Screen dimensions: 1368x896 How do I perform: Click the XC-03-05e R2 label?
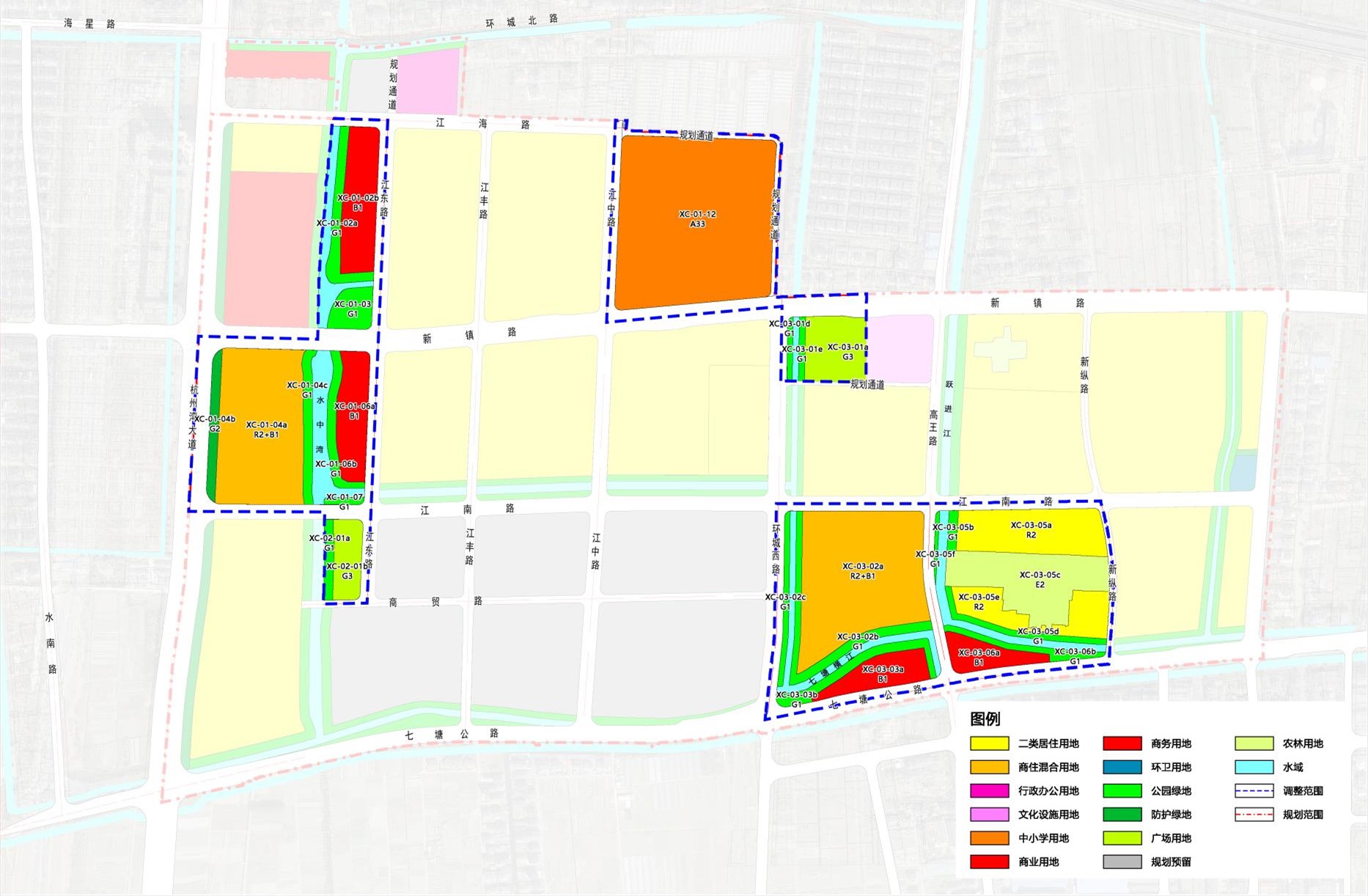pos(979,602)
